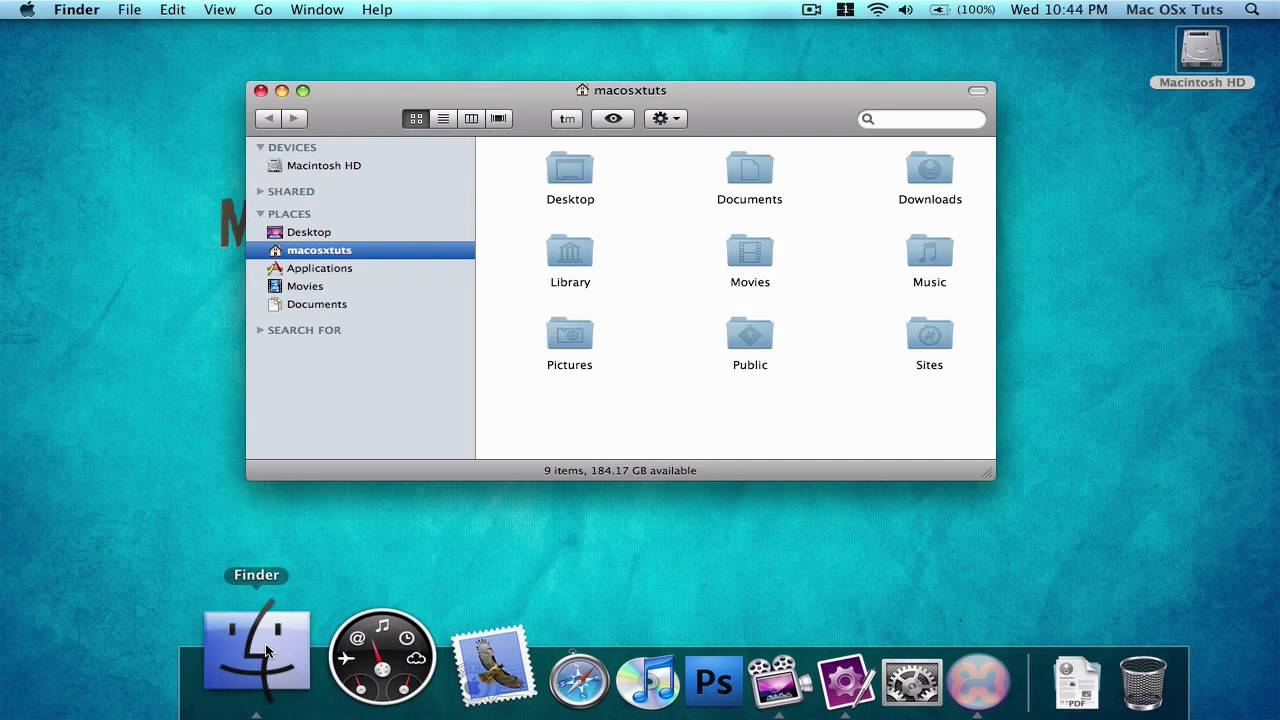
Task: Open the Documents folder icon
Action: [x=750, y=169]
